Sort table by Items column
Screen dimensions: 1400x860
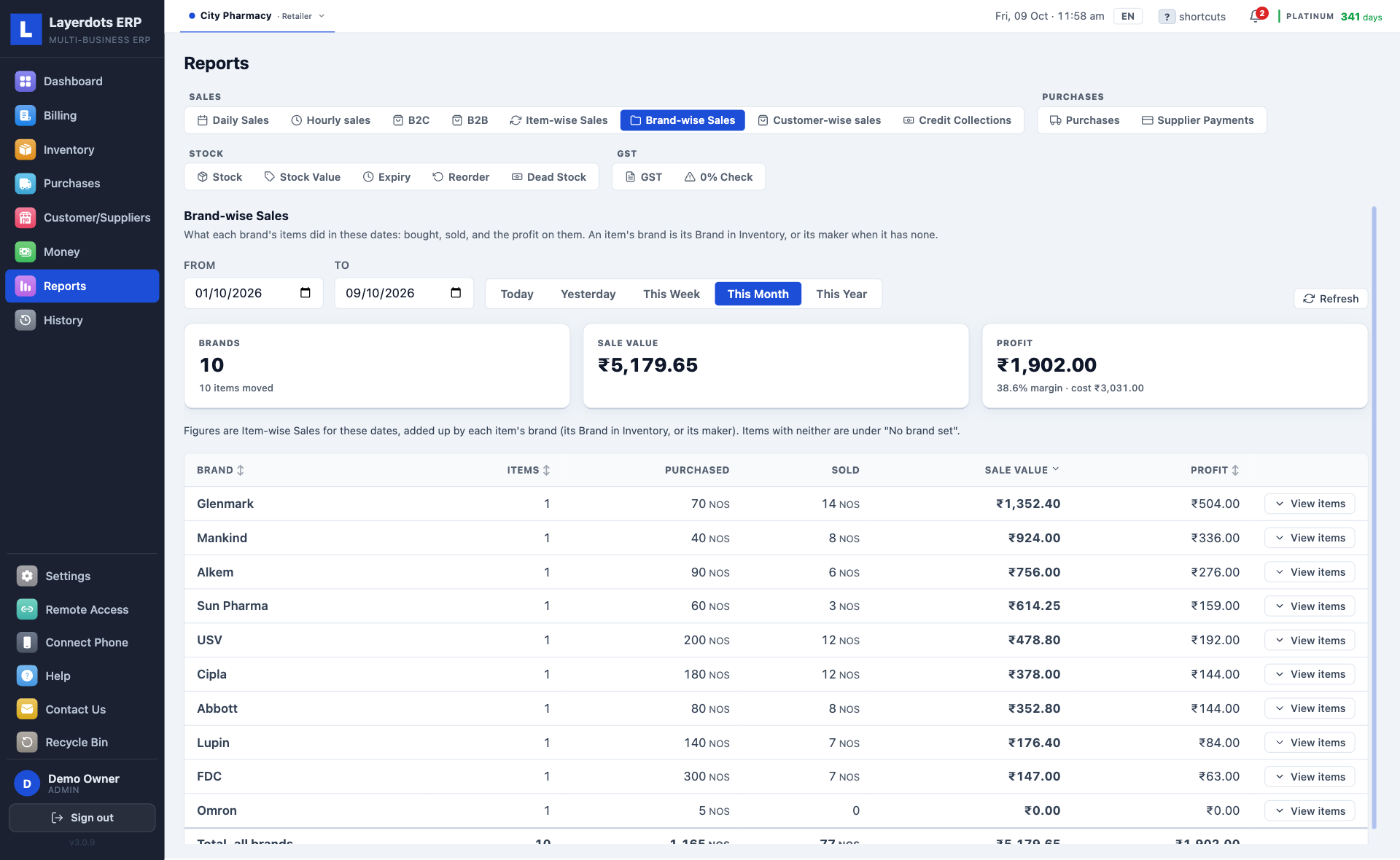(x=529, y=470)
